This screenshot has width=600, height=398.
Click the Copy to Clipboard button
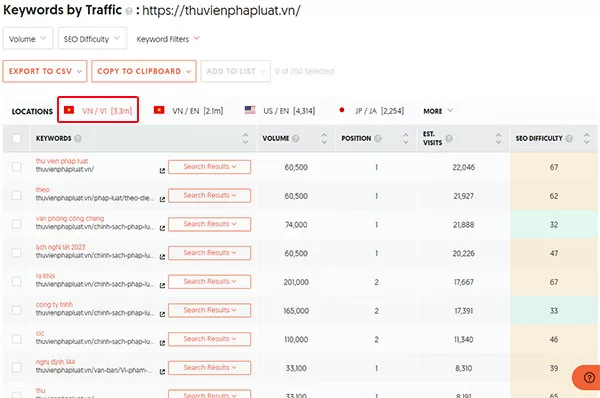click(144, 71)
